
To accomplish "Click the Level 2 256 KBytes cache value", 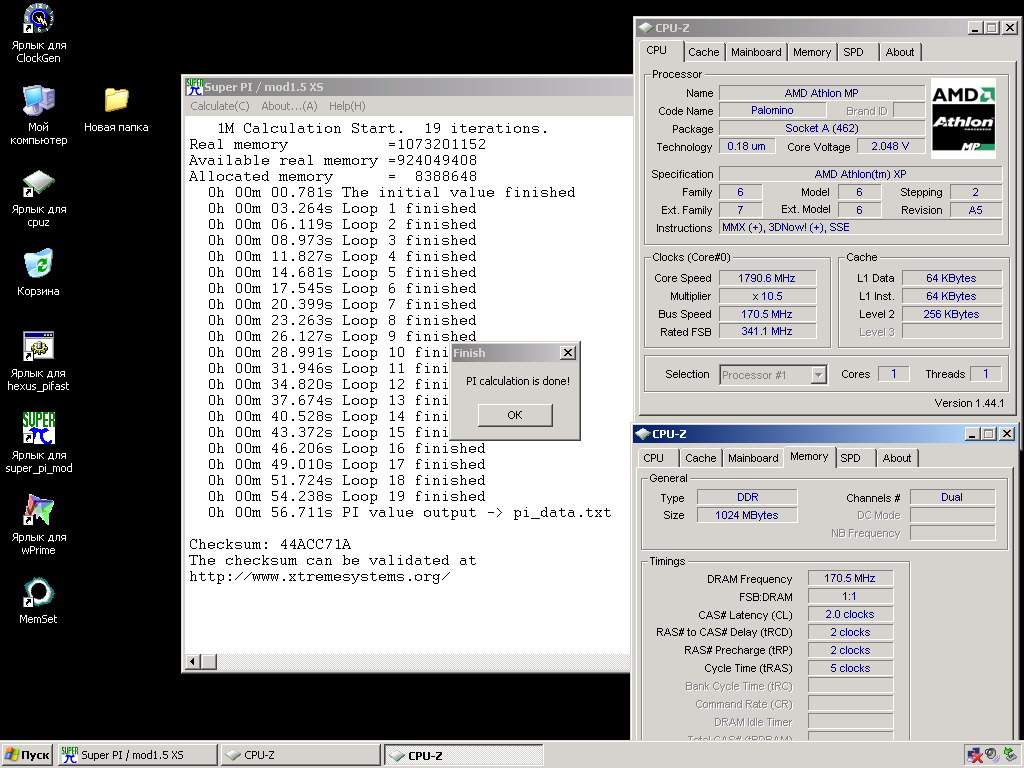I will pos(952,314).
